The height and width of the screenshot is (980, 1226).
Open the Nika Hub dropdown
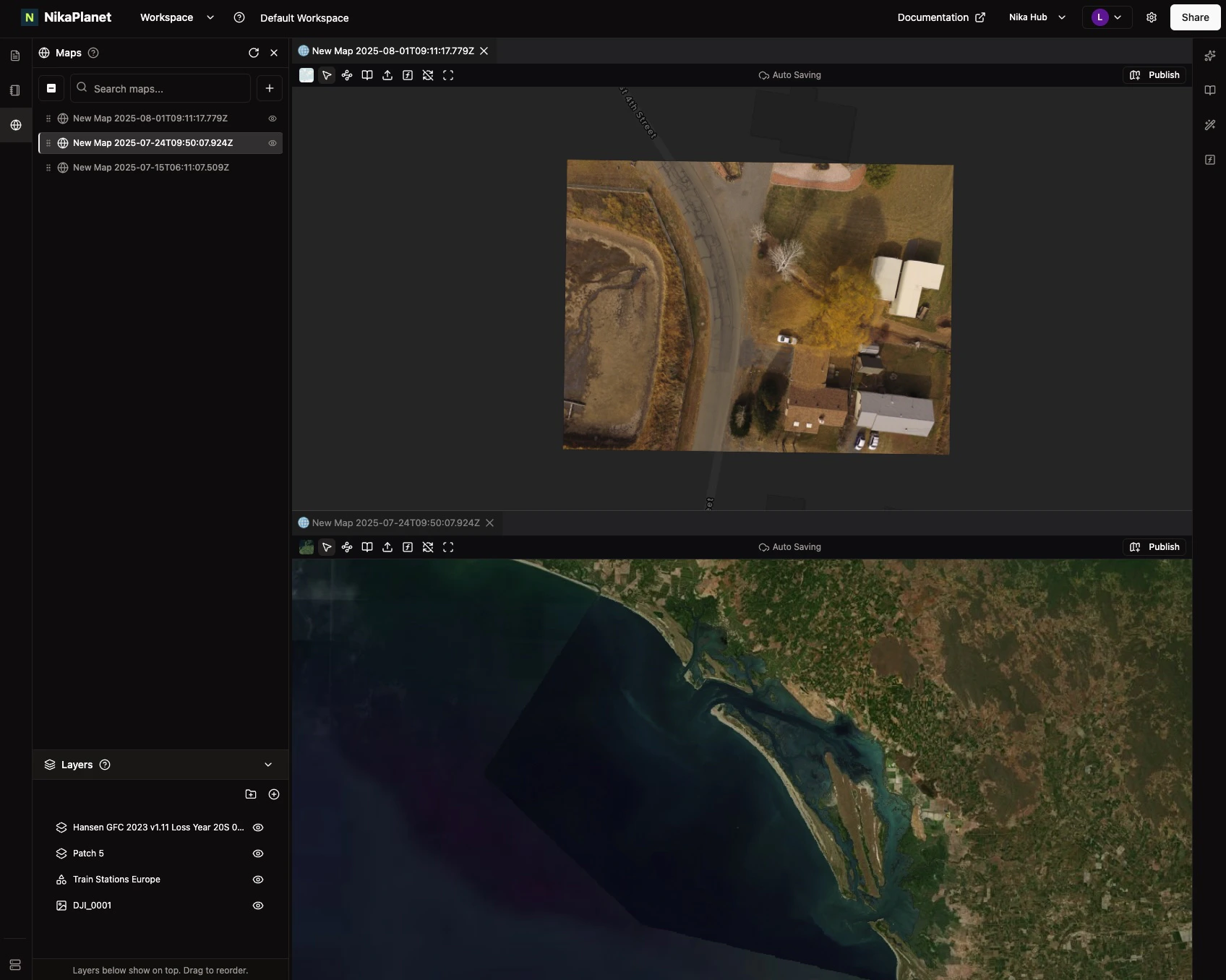click(x=1037, y=17)
